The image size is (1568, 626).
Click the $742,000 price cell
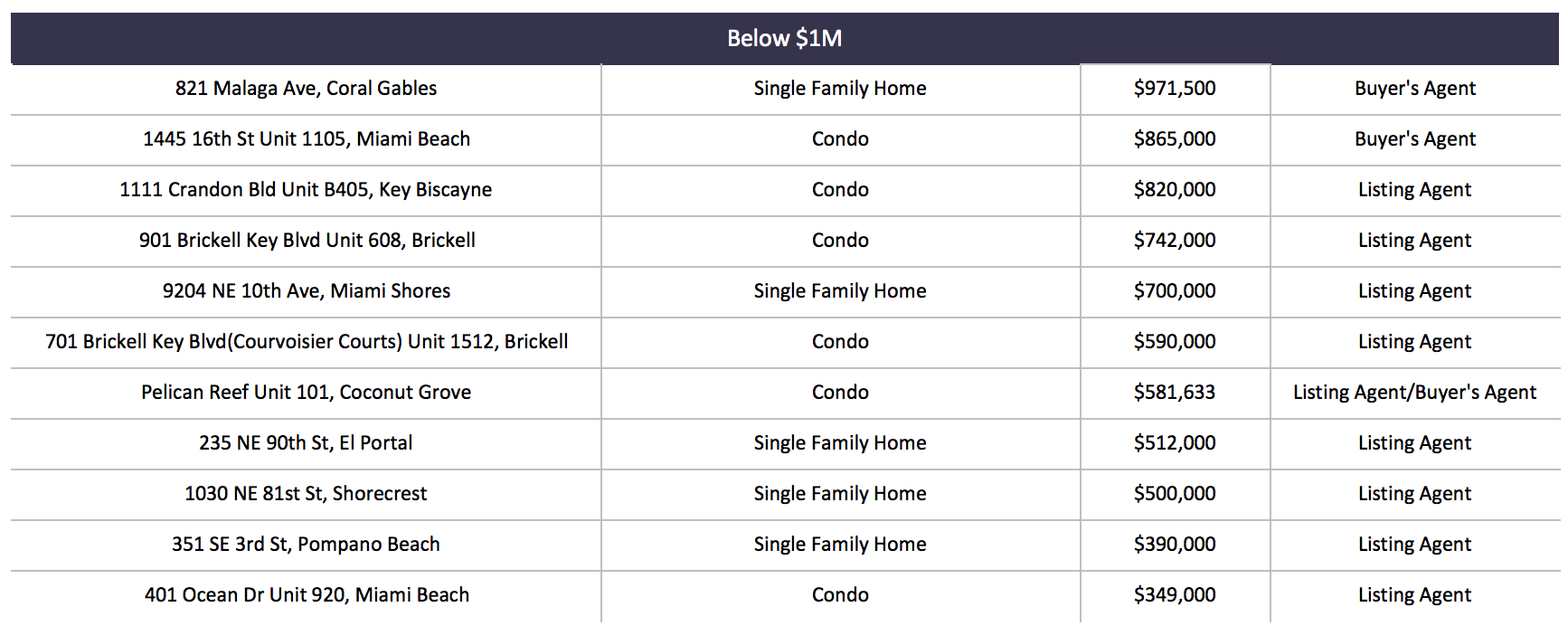1175,241
